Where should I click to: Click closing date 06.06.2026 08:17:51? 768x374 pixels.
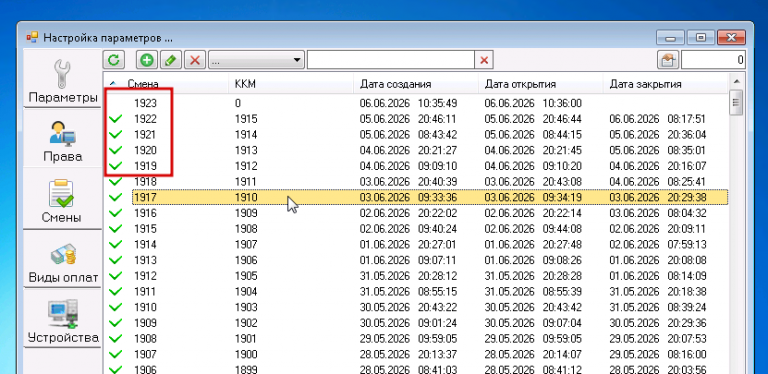(x=658, y=119)
